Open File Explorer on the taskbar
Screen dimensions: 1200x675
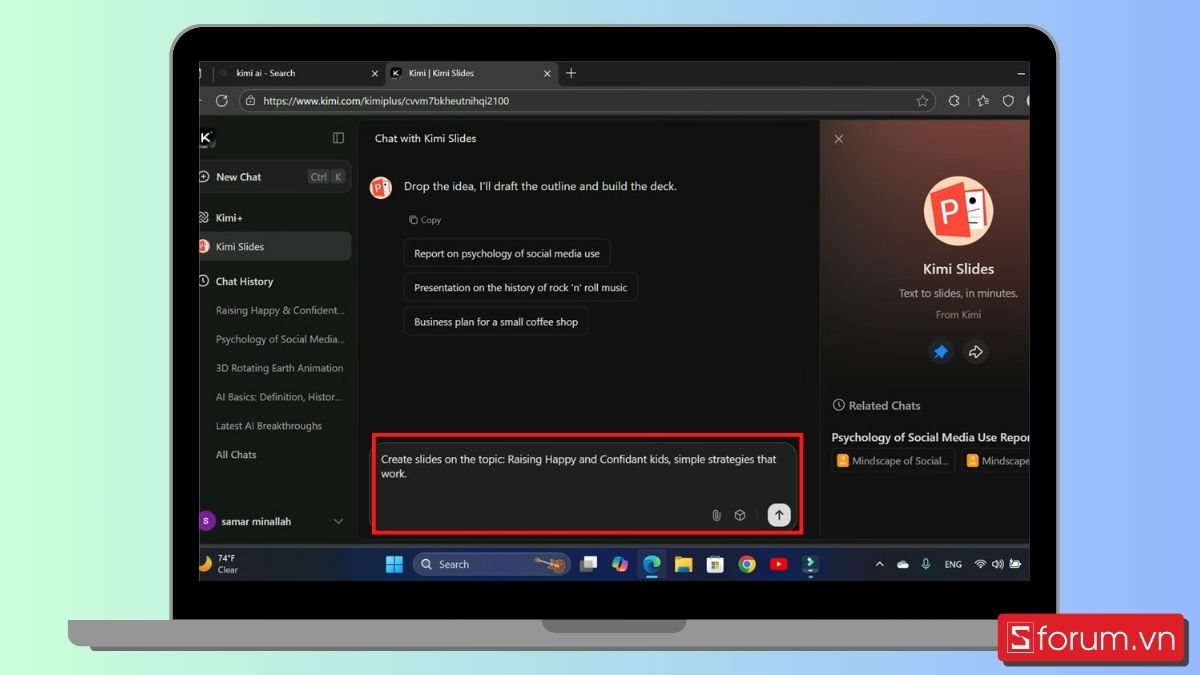pos(683,564)
